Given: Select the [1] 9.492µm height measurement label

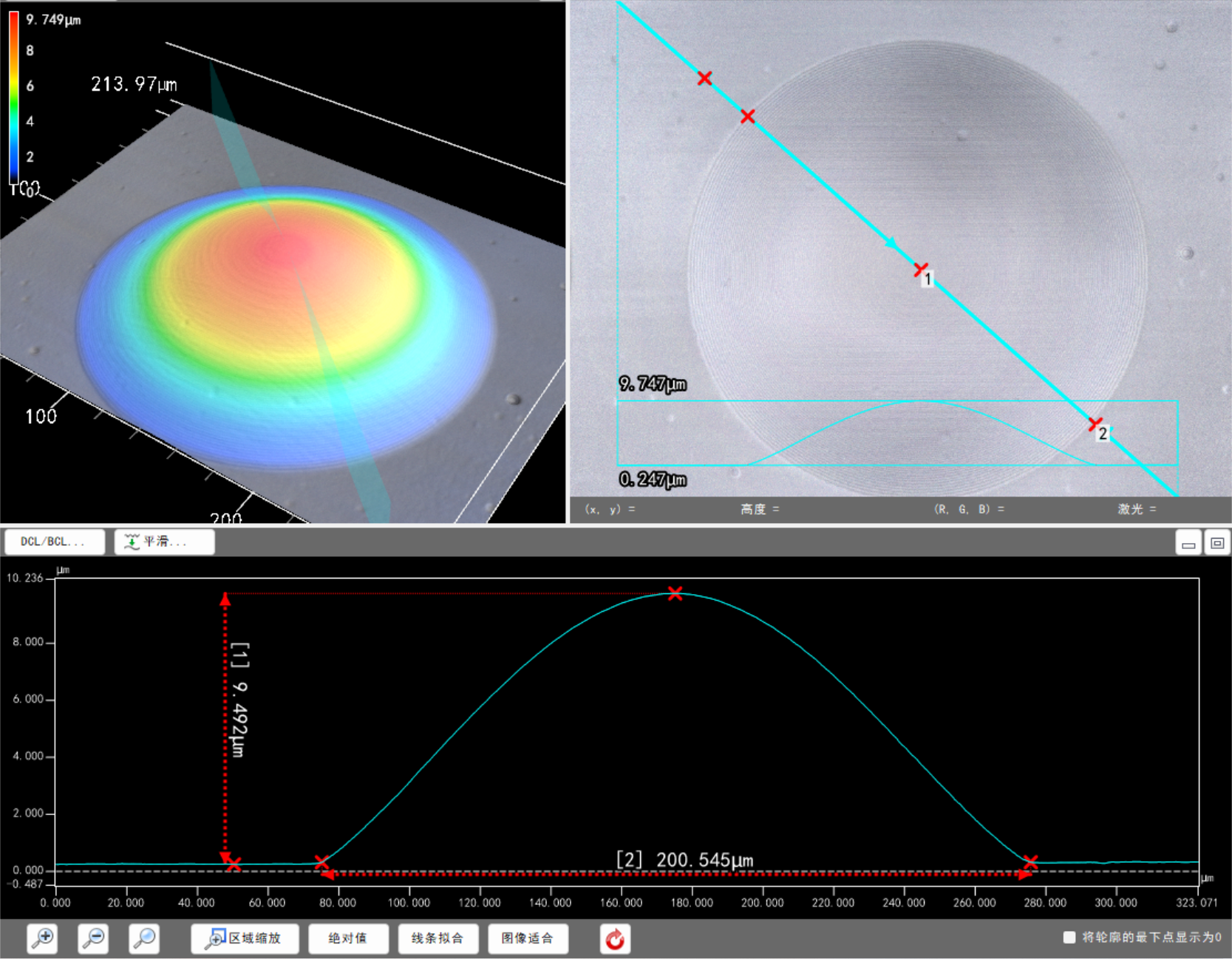Looking at the screenshot, I should click(x=239, y=699).
